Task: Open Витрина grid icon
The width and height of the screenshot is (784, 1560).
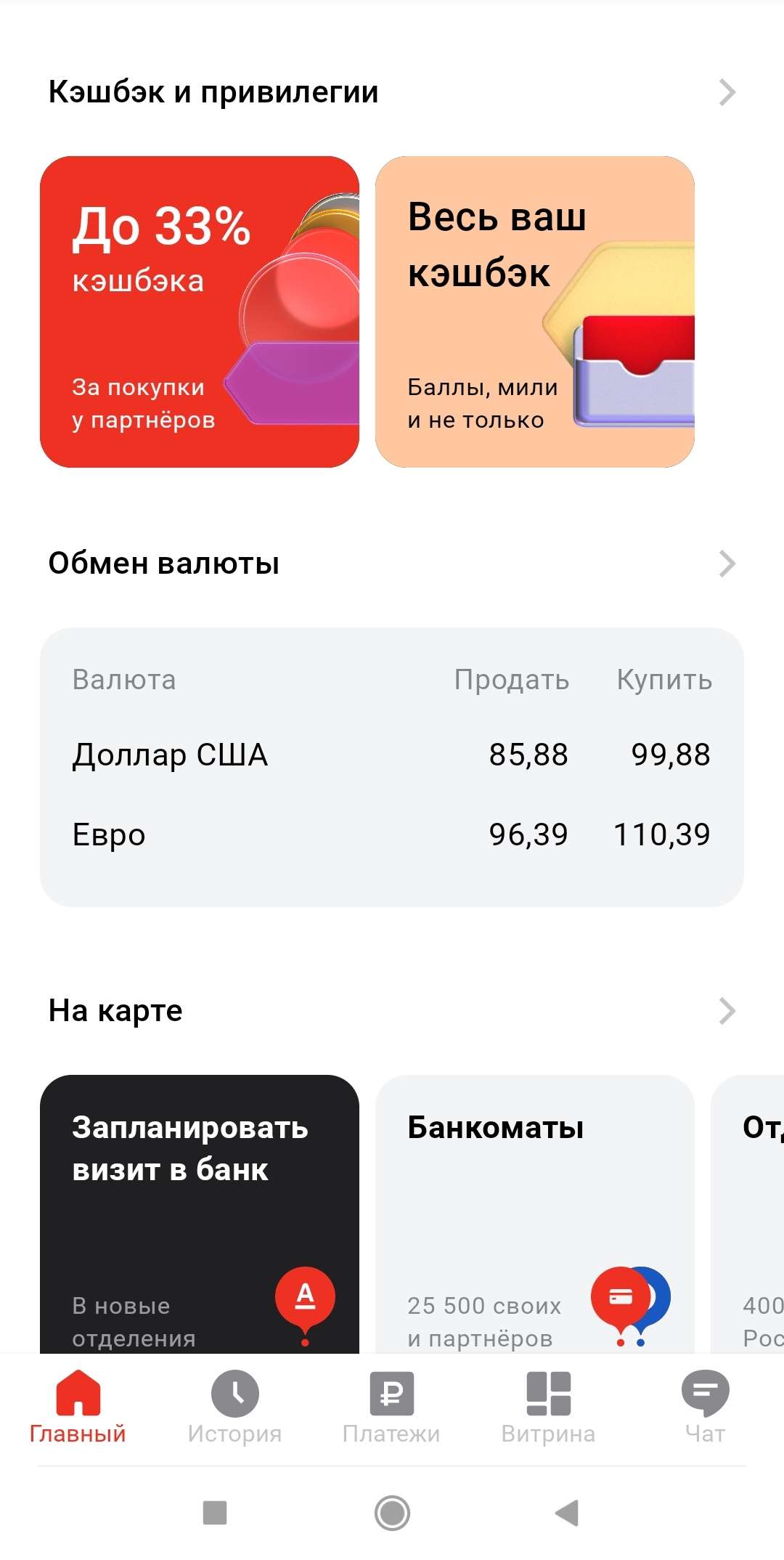Action: (548, 1393)
